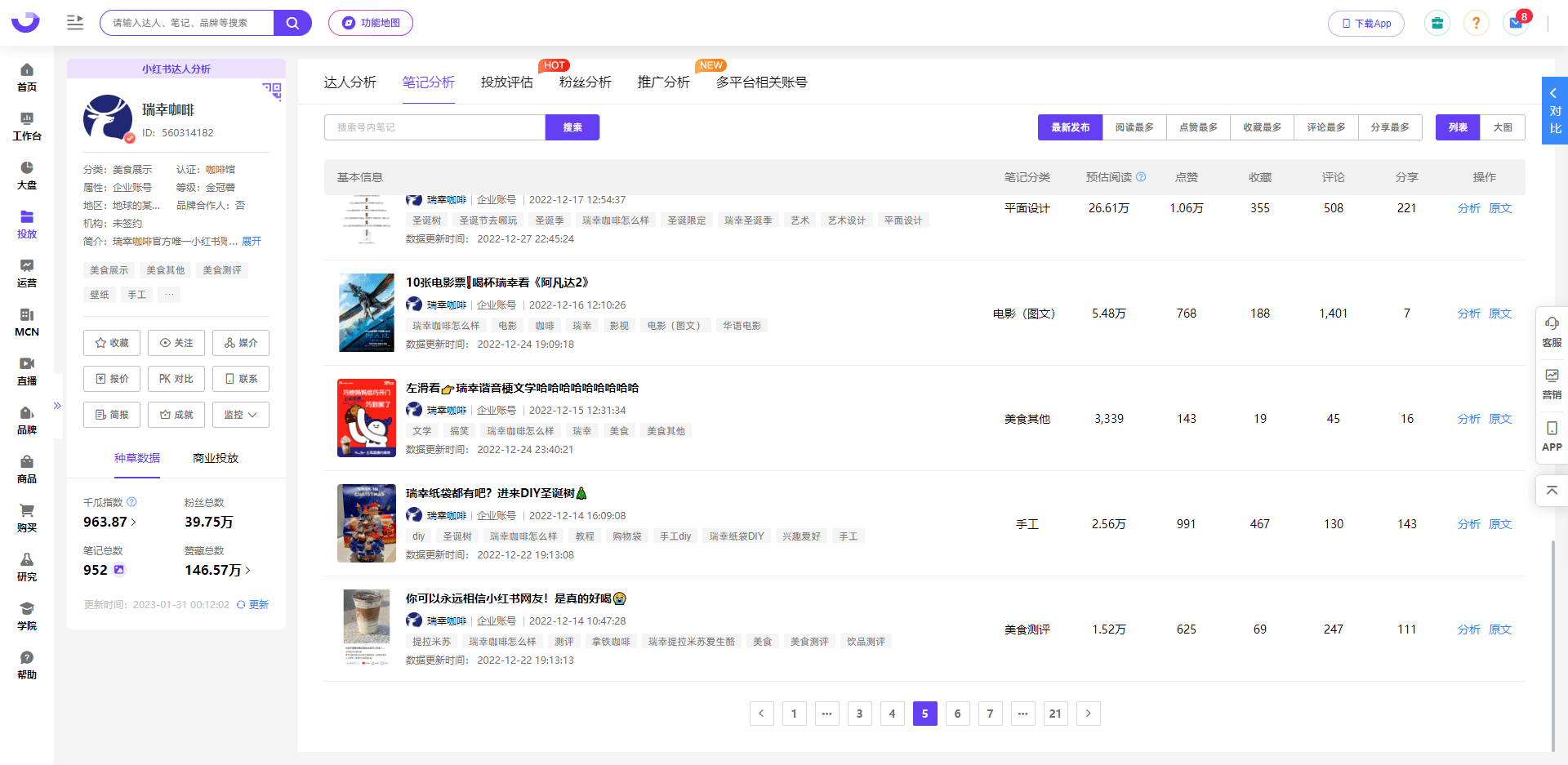Switch to 投放评估 tab
1568x765 pixels.
(506, 82)
